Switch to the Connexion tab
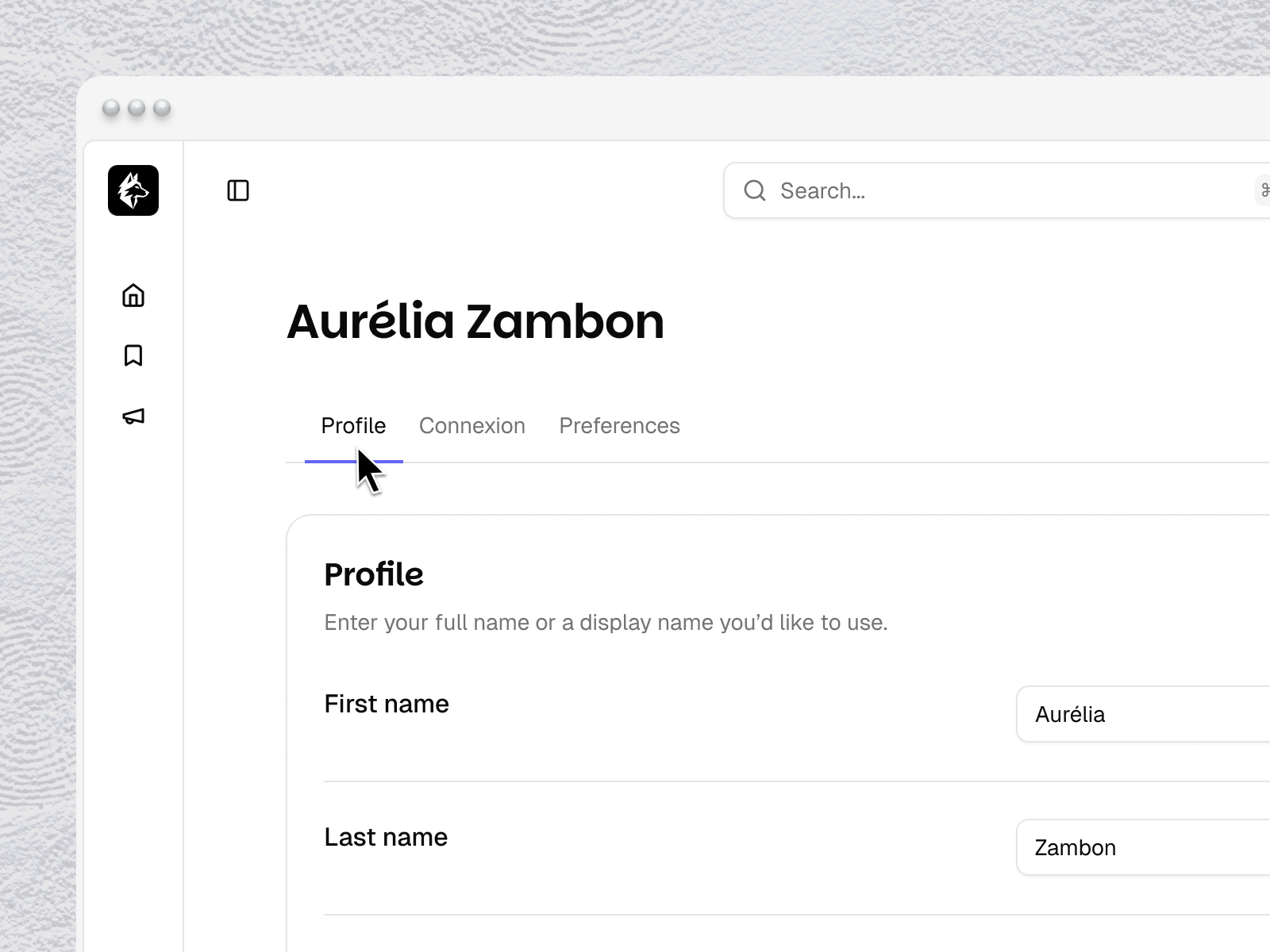The height and width of the screenshot is (952, 1270). pyautogui.click(x=472, y=426)
